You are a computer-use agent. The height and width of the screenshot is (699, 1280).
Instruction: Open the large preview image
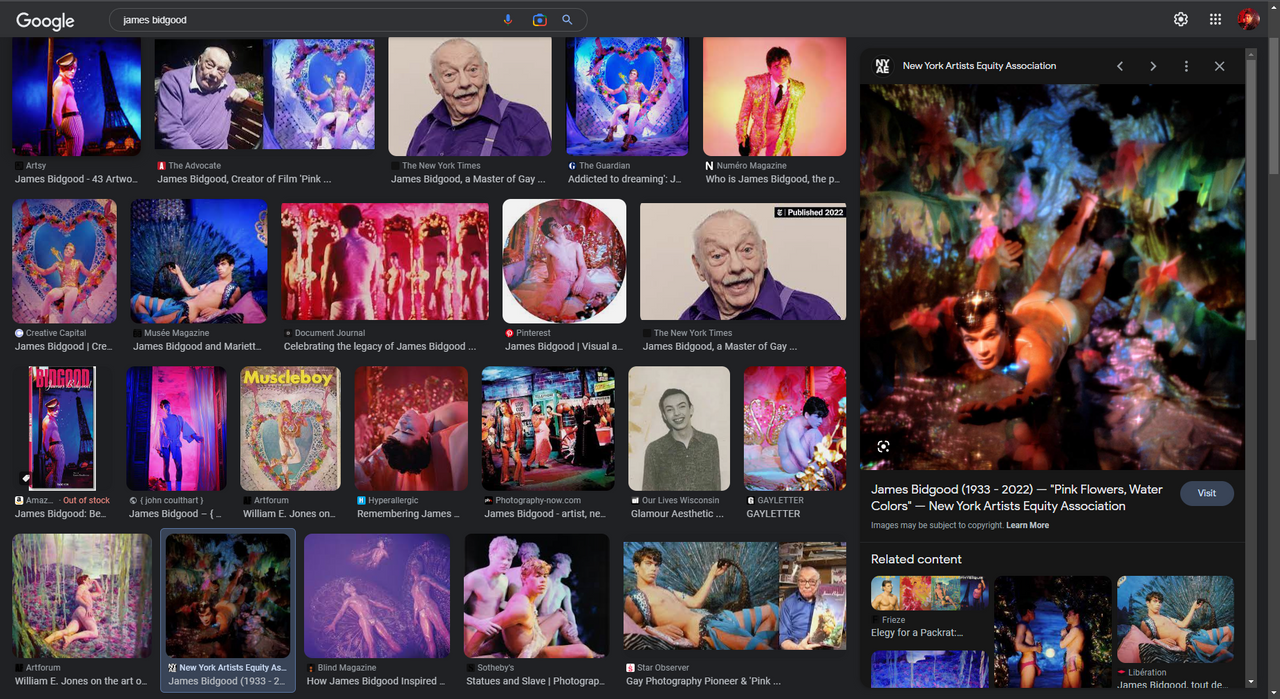1052,277
